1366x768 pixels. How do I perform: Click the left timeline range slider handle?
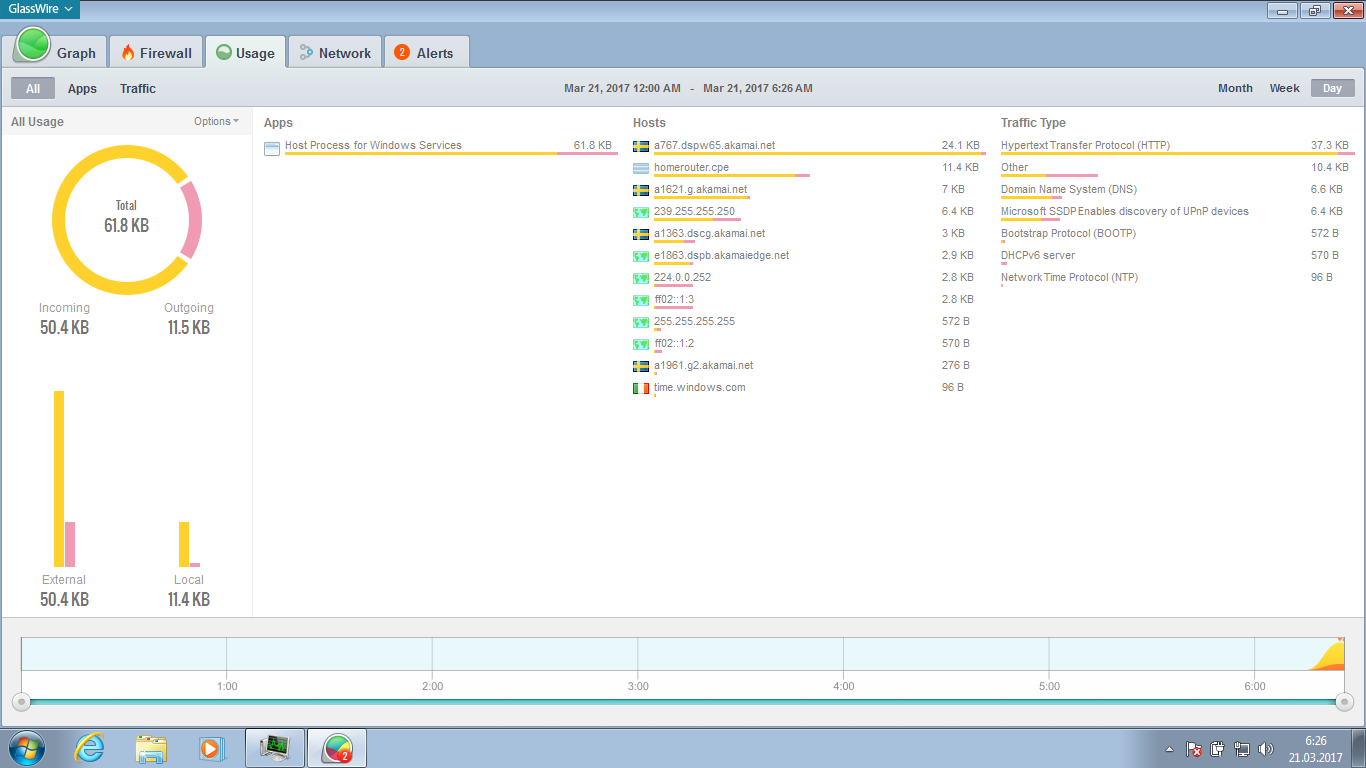point(21,702)
